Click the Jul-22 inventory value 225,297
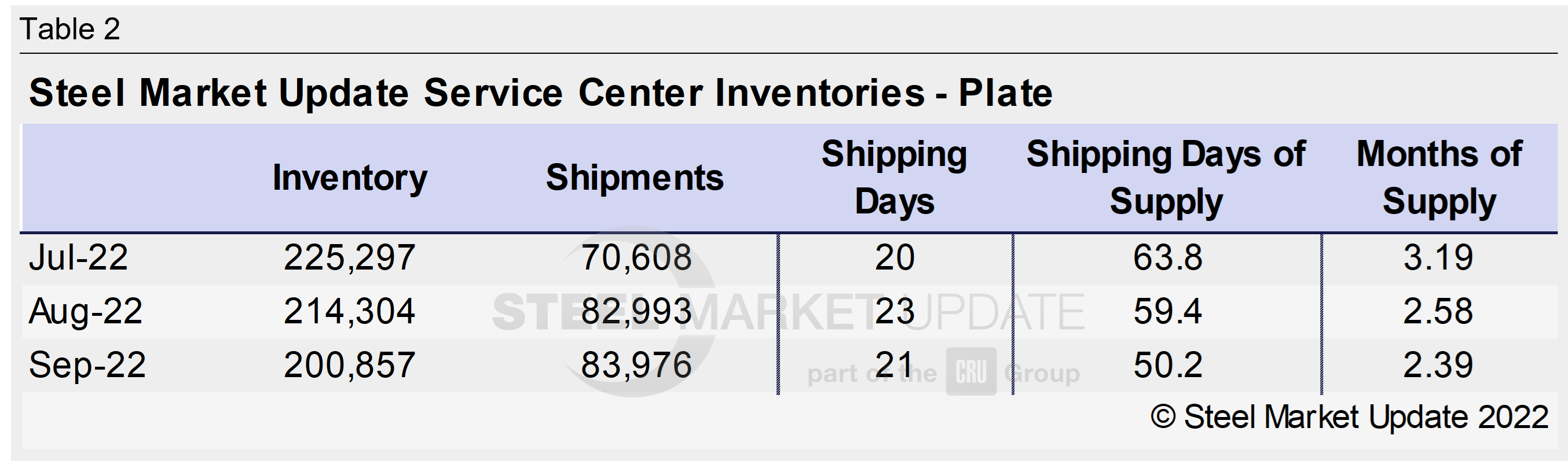 349,257
